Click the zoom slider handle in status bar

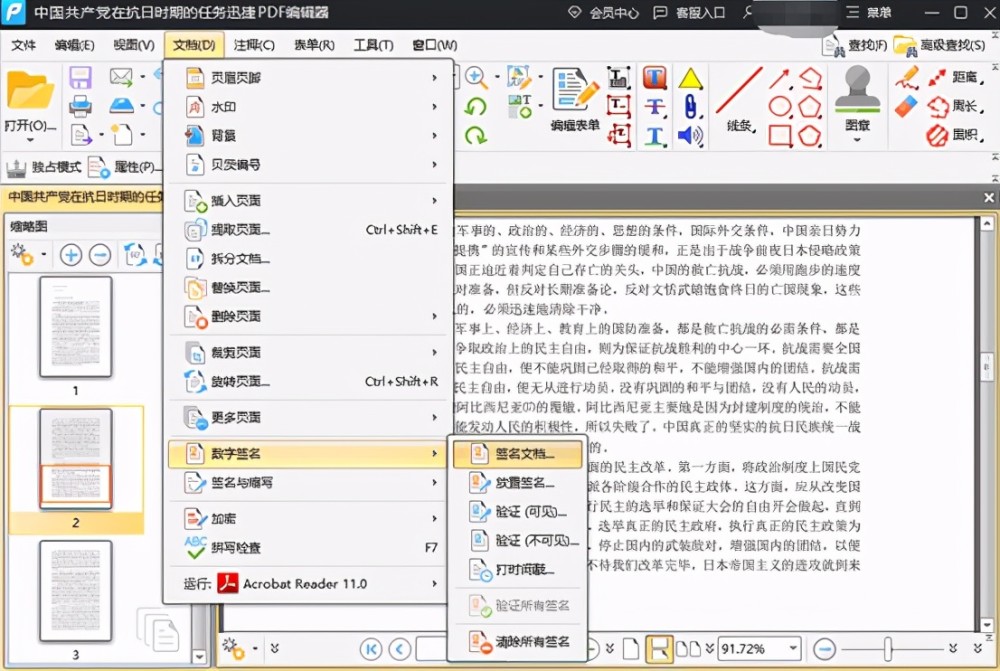click(x=888, y=649)
